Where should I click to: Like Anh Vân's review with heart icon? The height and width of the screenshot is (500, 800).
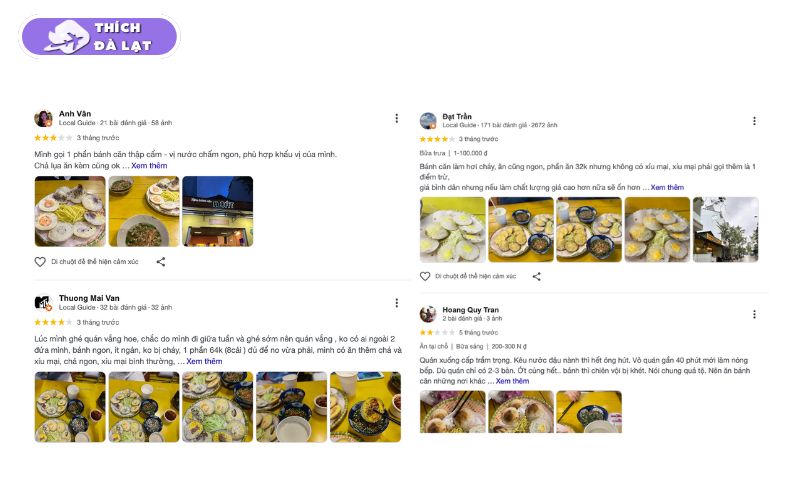(x=40, y=262)
